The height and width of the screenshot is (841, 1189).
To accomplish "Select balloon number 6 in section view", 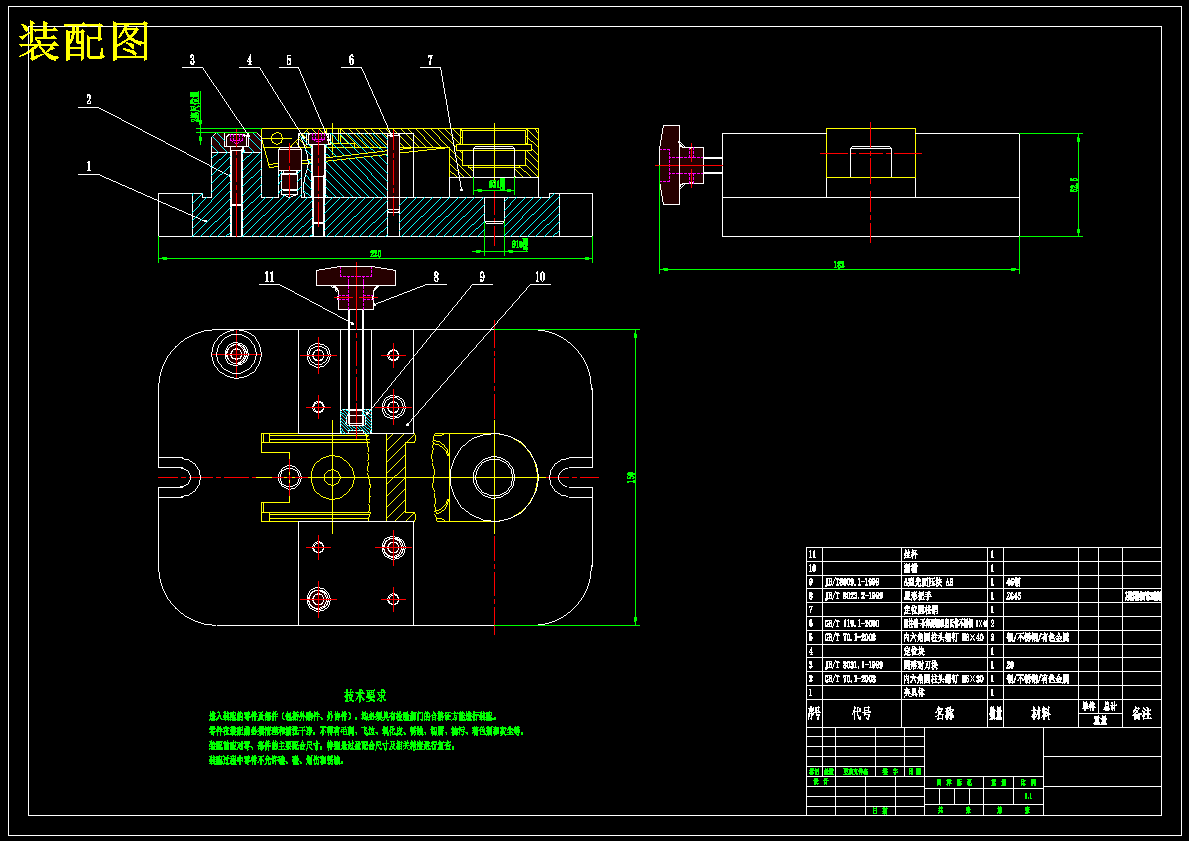I will [x=351, y=59].
